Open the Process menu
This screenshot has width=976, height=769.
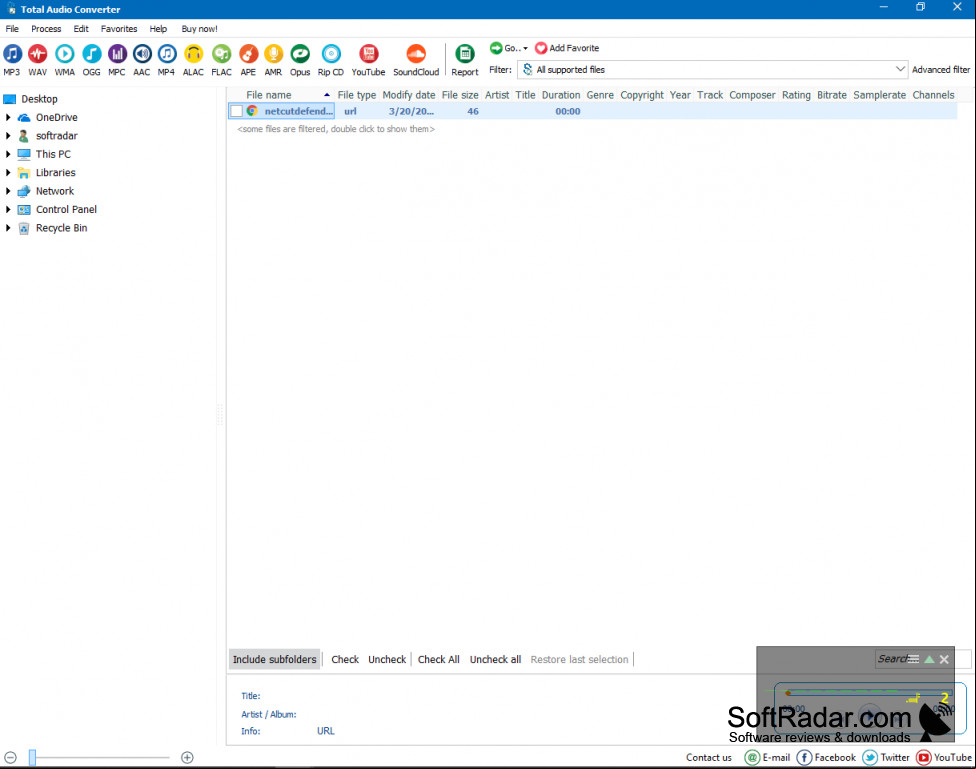tap(46, 29)
